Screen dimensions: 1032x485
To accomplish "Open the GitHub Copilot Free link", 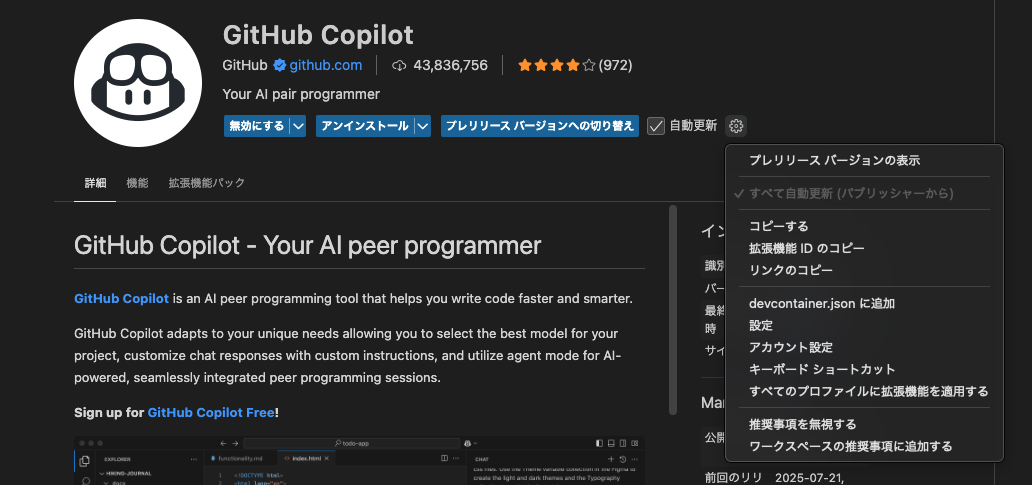I will (211, 413).
